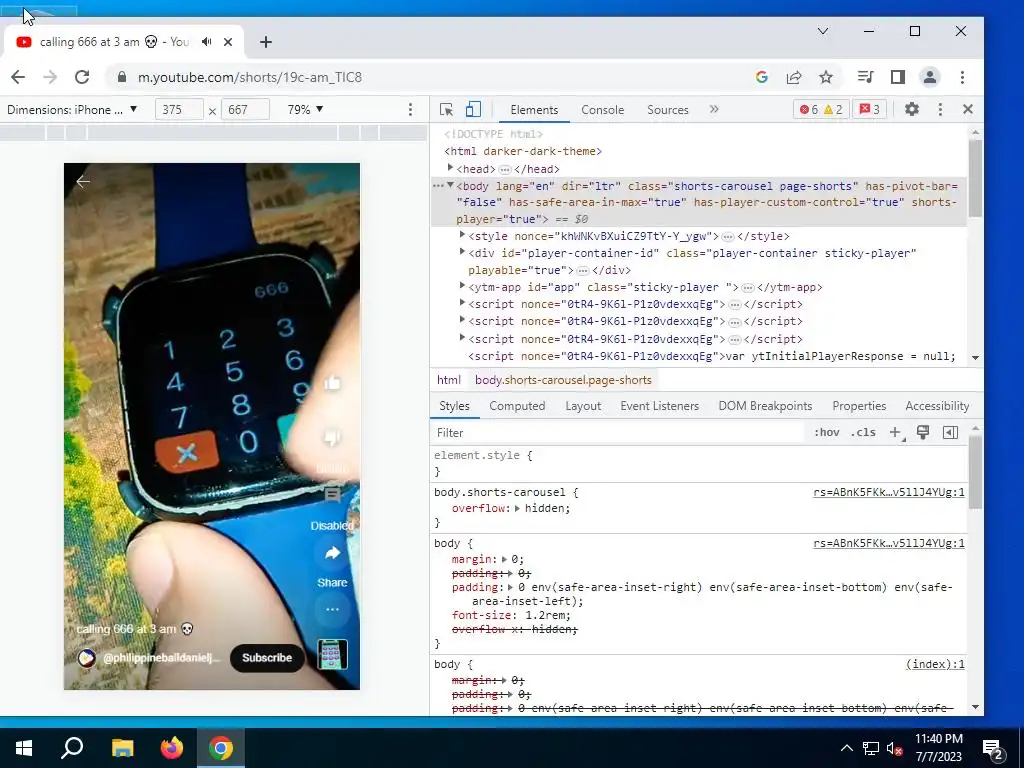The width and height of the screenshot is (1024, 768).
Task: Collapse the body element node
Action: 450,185
